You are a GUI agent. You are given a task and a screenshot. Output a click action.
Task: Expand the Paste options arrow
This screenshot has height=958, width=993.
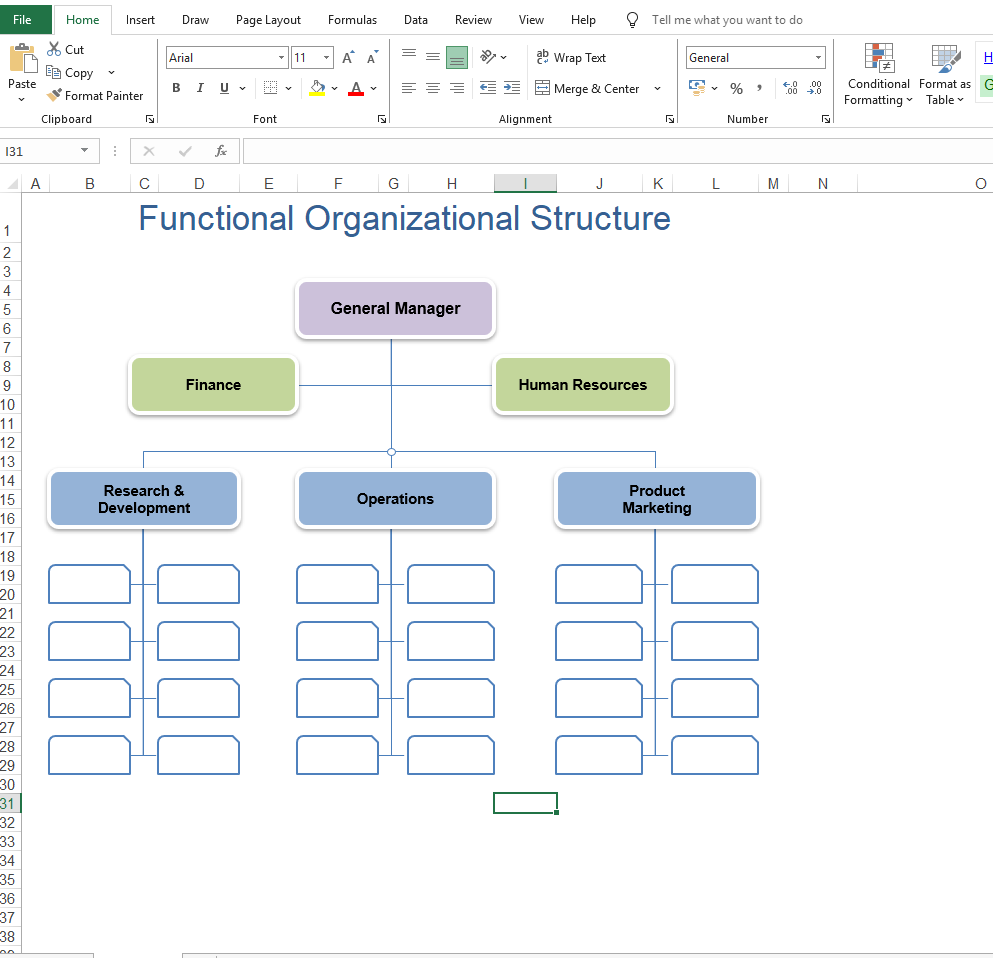tap(22, 99)
